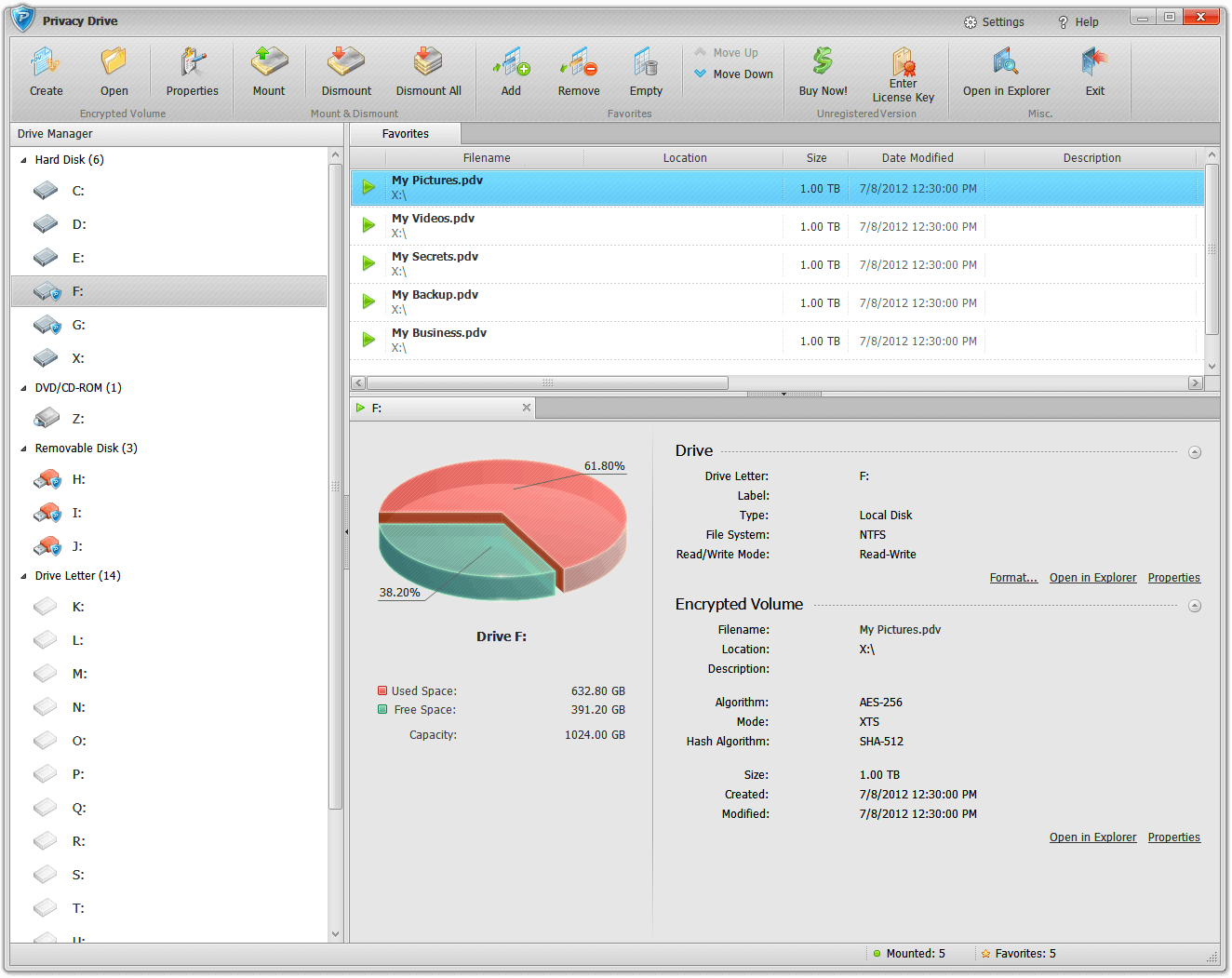
Task: Close the F: details tab
Action: 526,407
